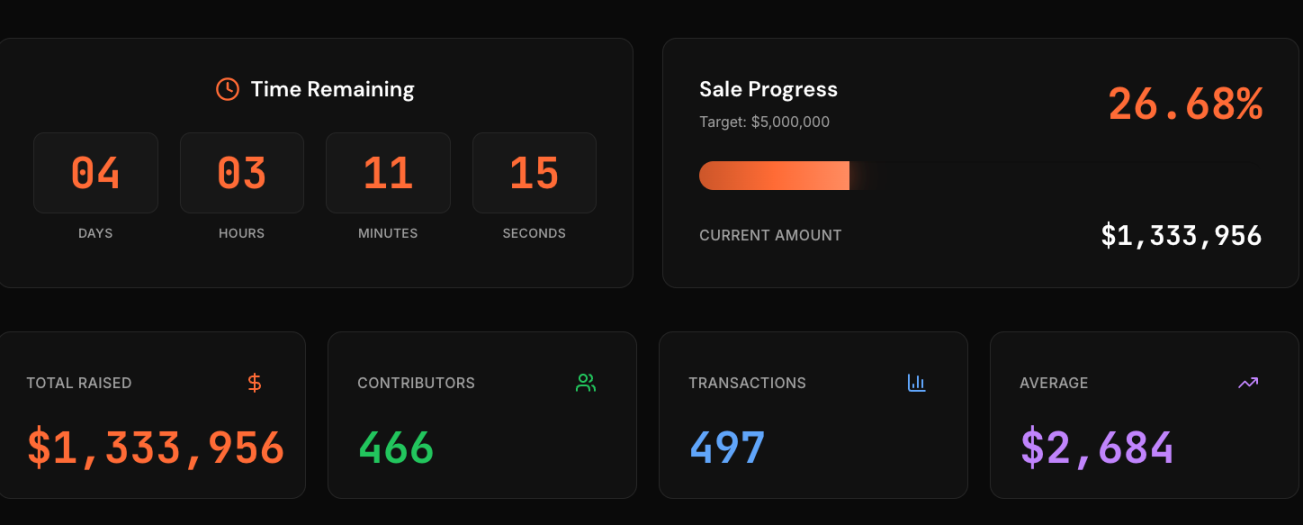This screenshot has height=525, width=1303.
Task: Click the people icon in Contributors card
Action: coord(586,382)
